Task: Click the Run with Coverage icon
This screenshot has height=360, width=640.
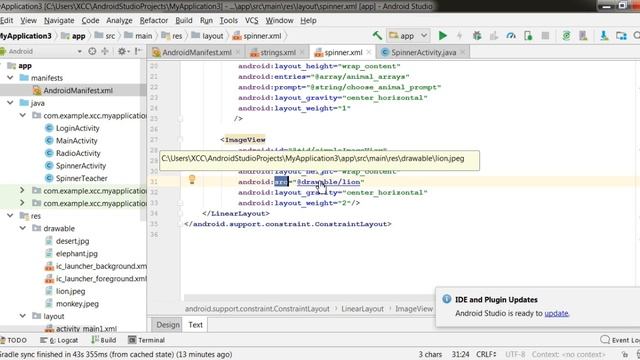Action: coord(494,36)
